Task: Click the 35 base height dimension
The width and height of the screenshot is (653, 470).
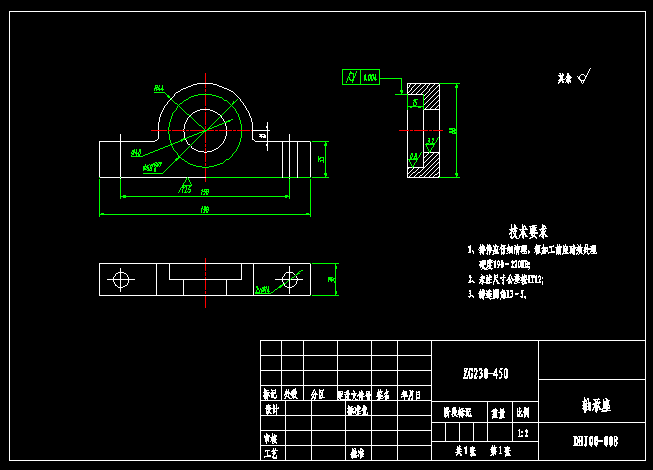Action: coord(322,159)
